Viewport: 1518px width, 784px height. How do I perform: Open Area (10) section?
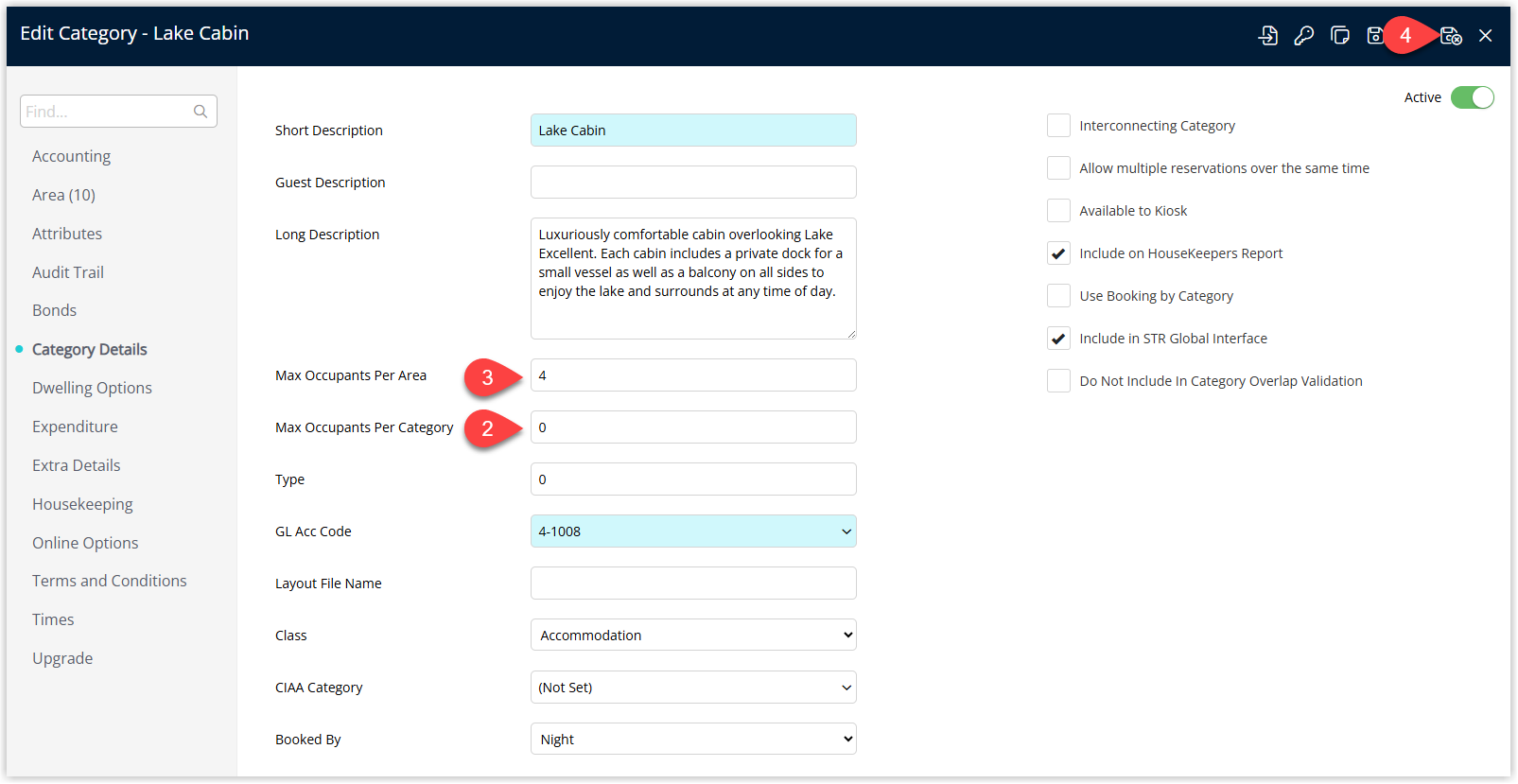click(x=63, y=195)
